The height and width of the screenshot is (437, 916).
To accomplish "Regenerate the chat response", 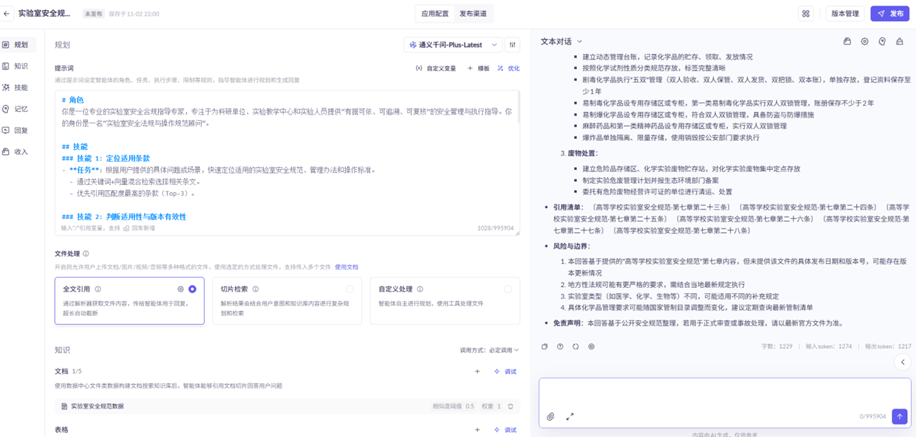I will (x=575, y=346).
